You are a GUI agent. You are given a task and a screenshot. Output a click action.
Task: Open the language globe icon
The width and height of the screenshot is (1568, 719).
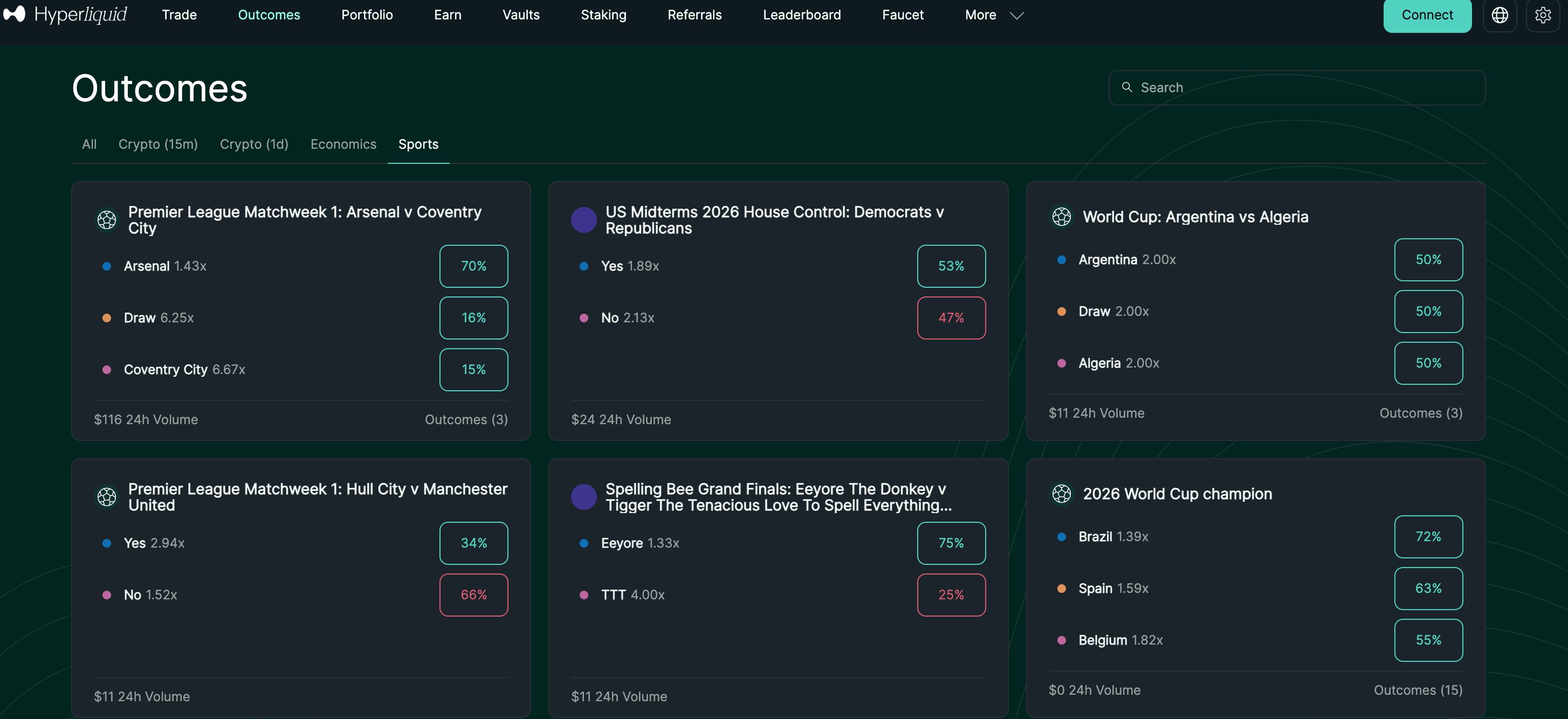coord(1499,15)
